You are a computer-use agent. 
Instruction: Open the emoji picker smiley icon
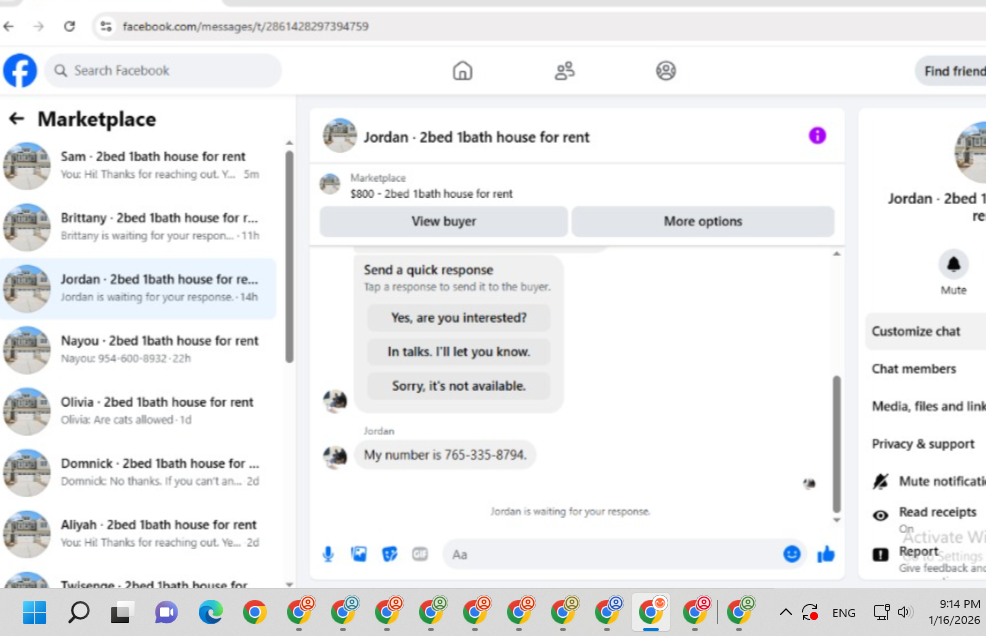(x=792, y=554)
